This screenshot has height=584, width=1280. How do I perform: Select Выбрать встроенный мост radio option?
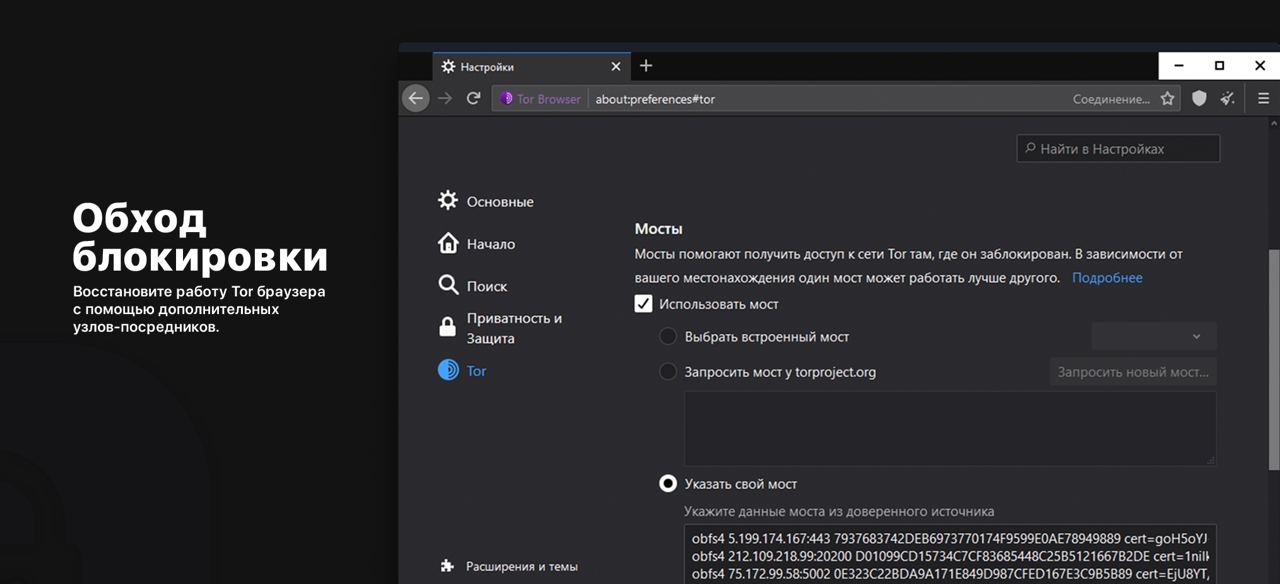668,337
